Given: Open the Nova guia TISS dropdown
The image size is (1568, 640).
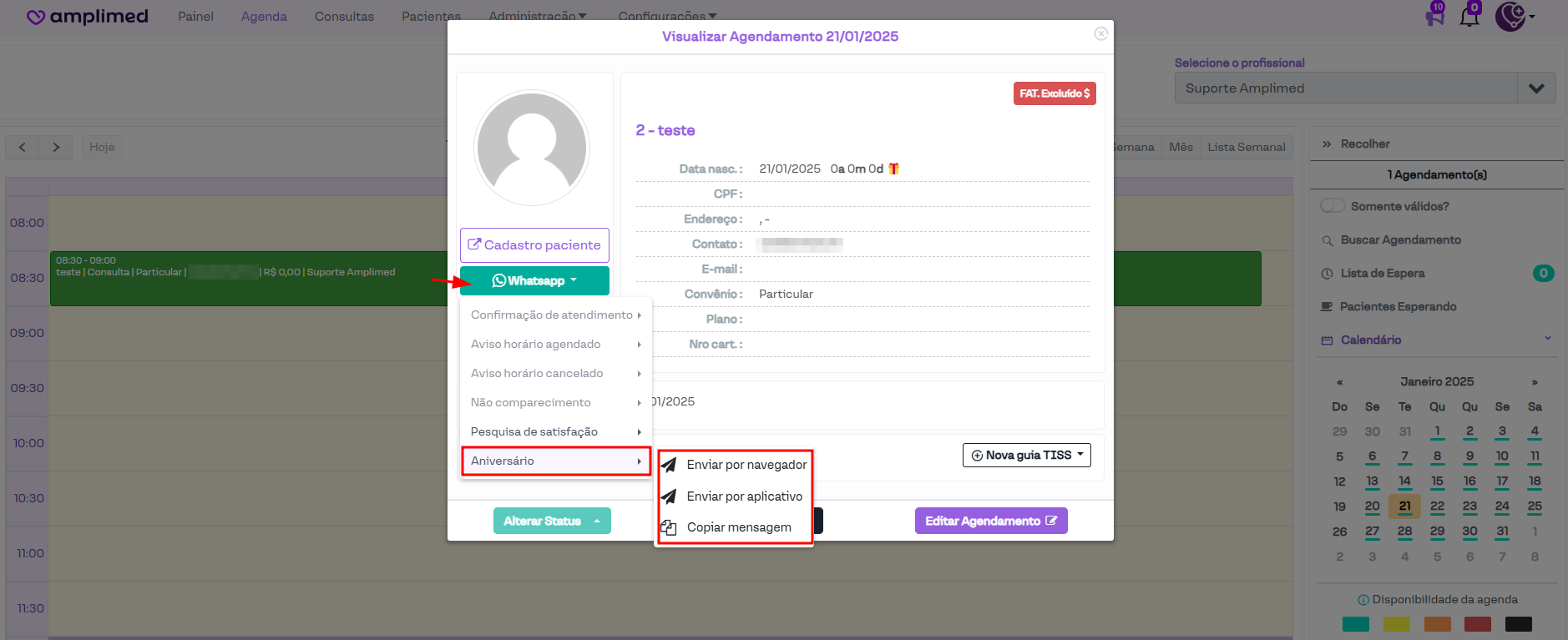Looking at the screenshot, I should click(1026, 455).
